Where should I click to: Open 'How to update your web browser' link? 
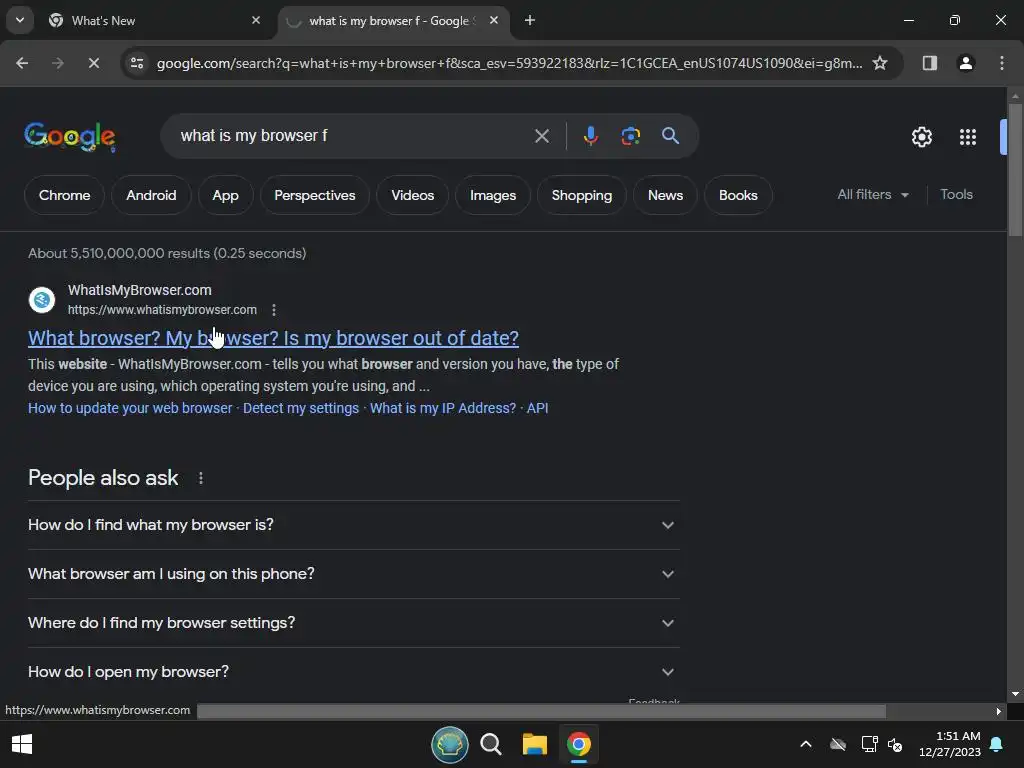130,408
